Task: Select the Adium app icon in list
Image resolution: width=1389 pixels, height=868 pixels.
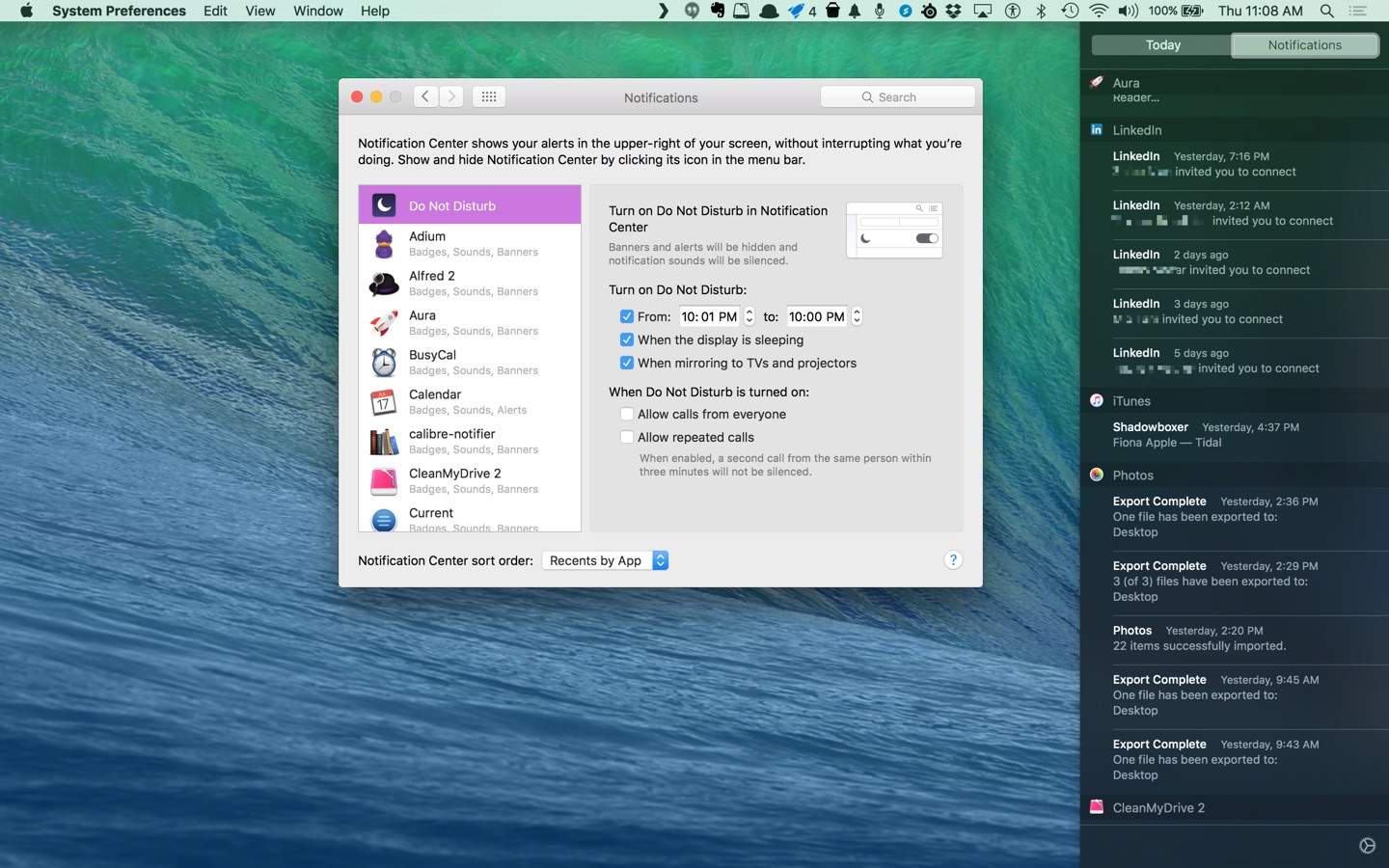Action: click(x=384, y=244)
